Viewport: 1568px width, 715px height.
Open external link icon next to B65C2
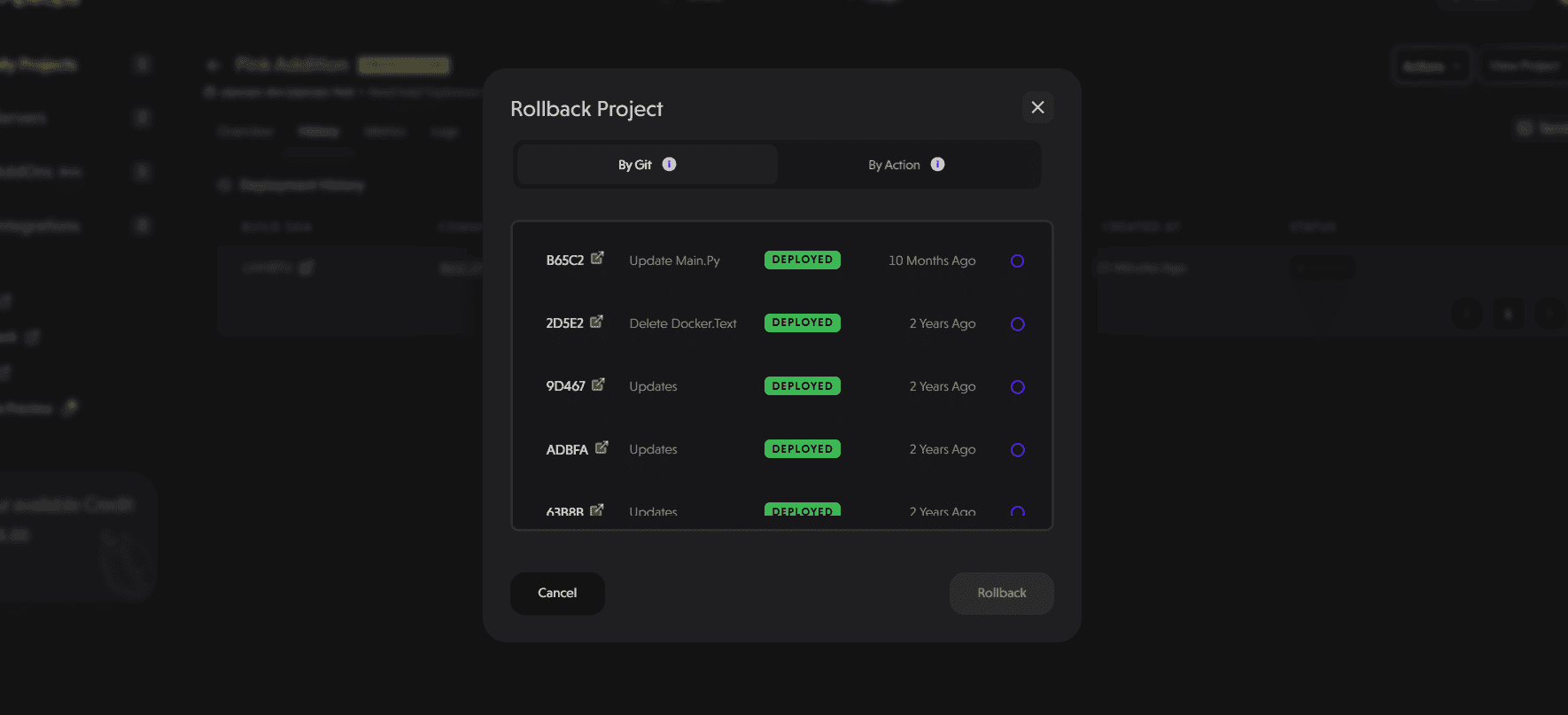tap(597, 258)
